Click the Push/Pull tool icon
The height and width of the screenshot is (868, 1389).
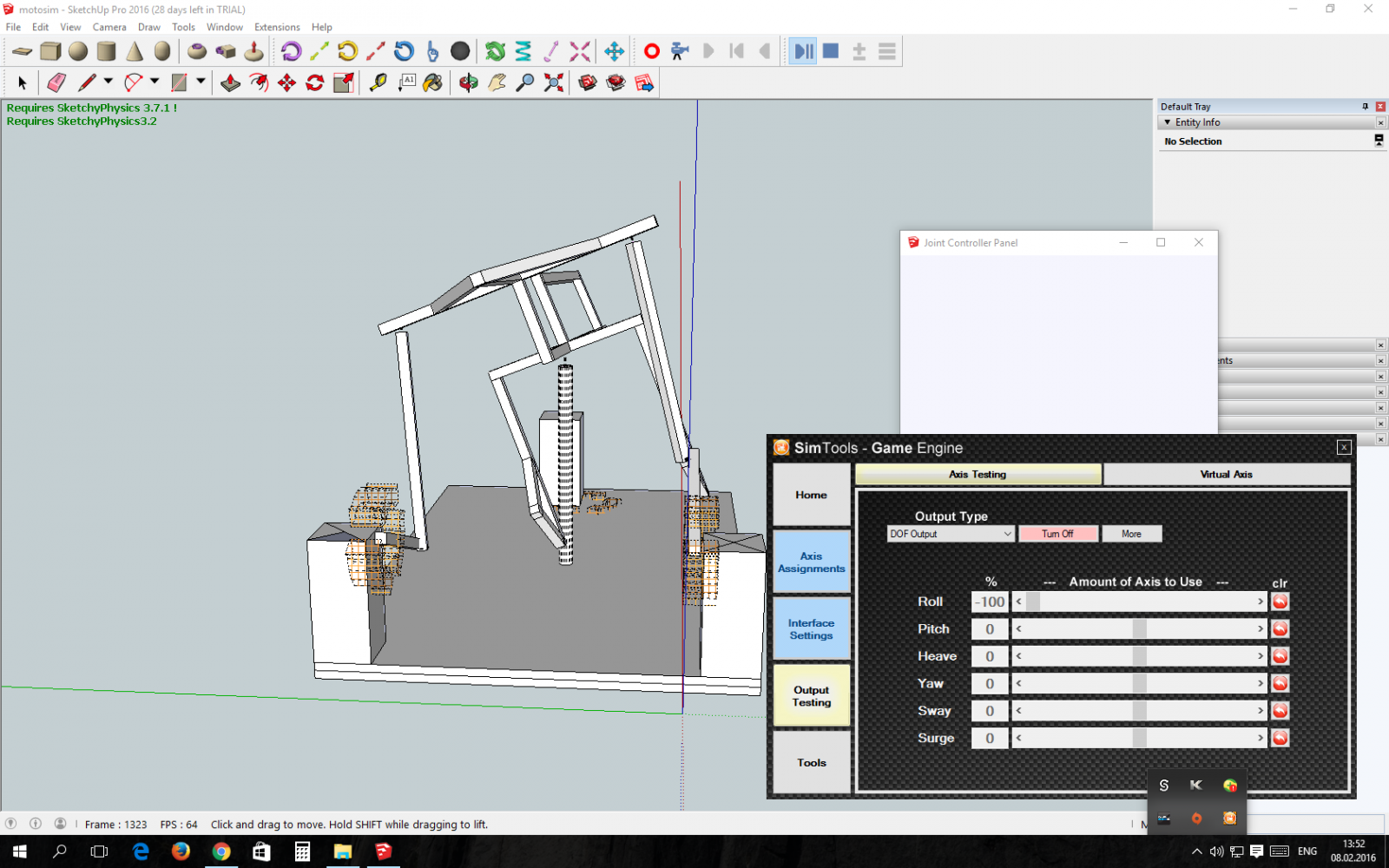[x=230, y=82]
